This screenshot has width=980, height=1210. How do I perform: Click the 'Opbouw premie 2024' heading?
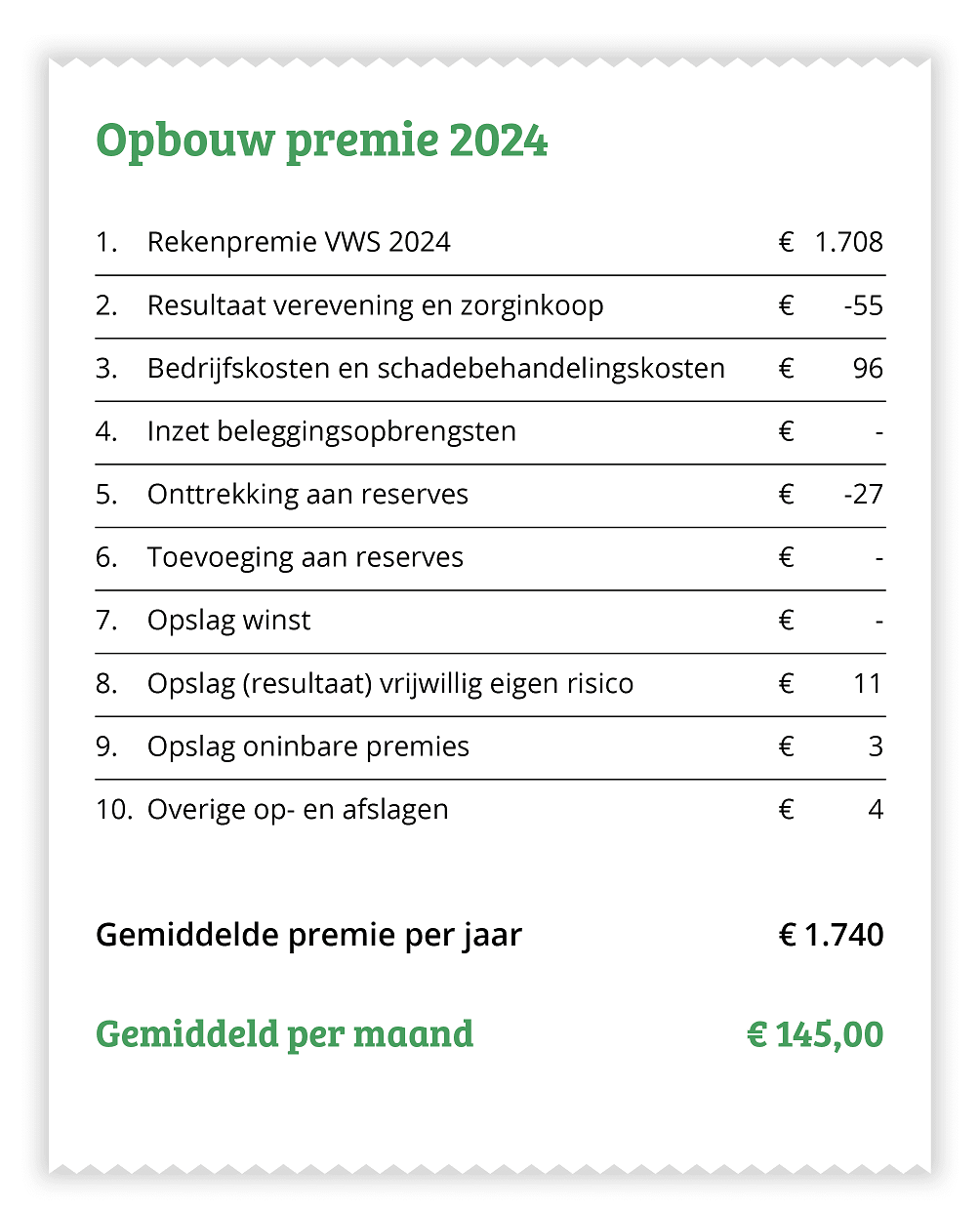tap(321, 141)
